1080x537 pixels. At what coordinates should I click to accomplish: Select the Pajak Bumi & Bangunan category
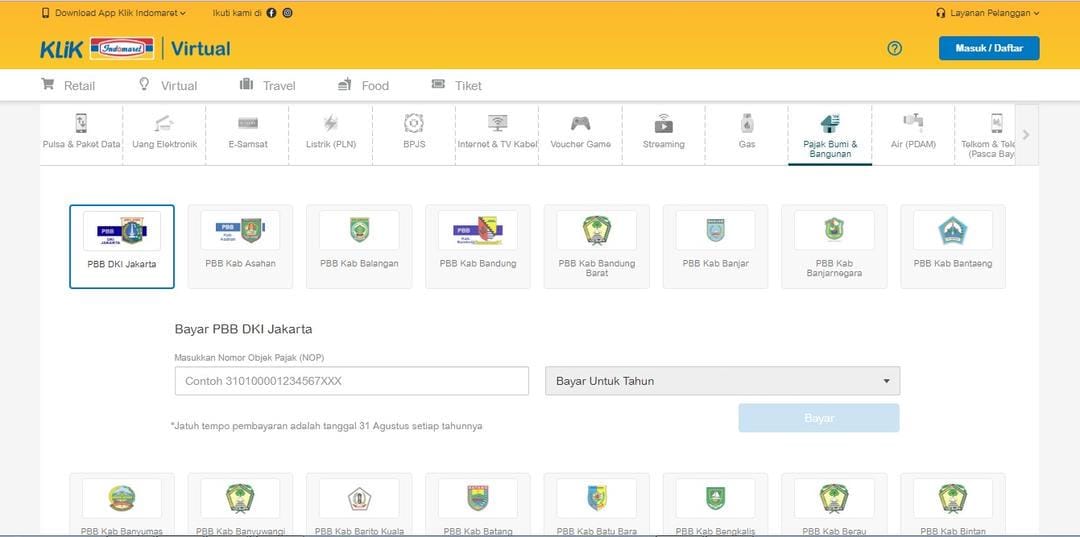point(830,135)
